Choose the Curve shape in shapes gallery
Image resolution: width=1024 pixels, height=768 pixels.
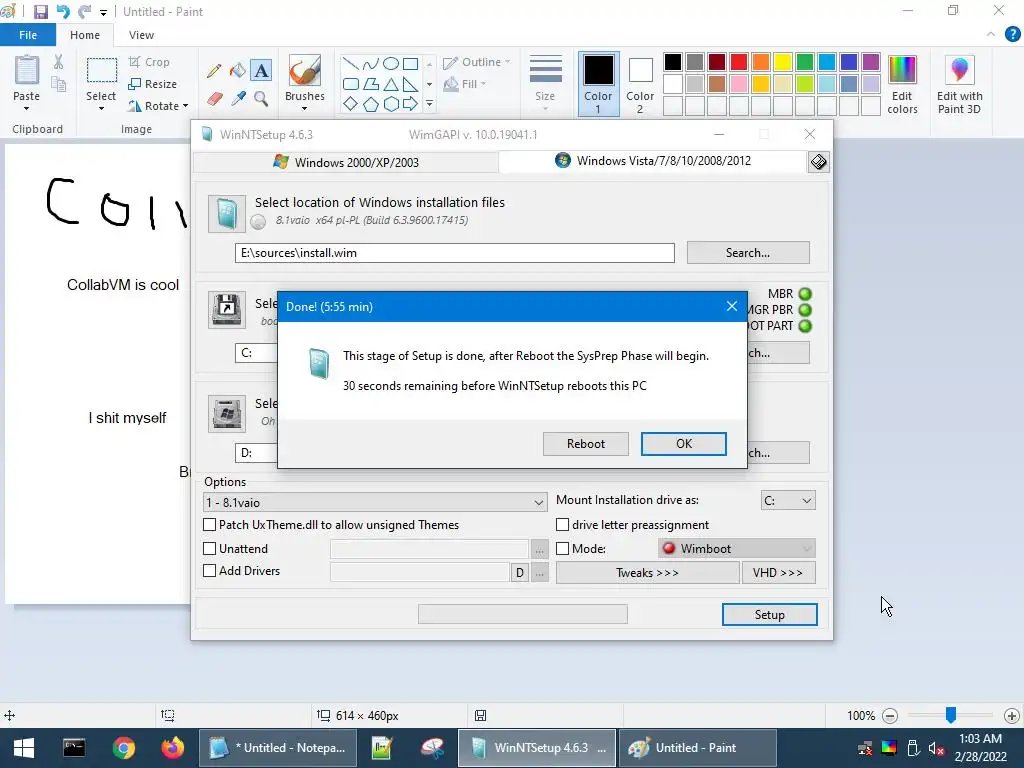(370, 63)
